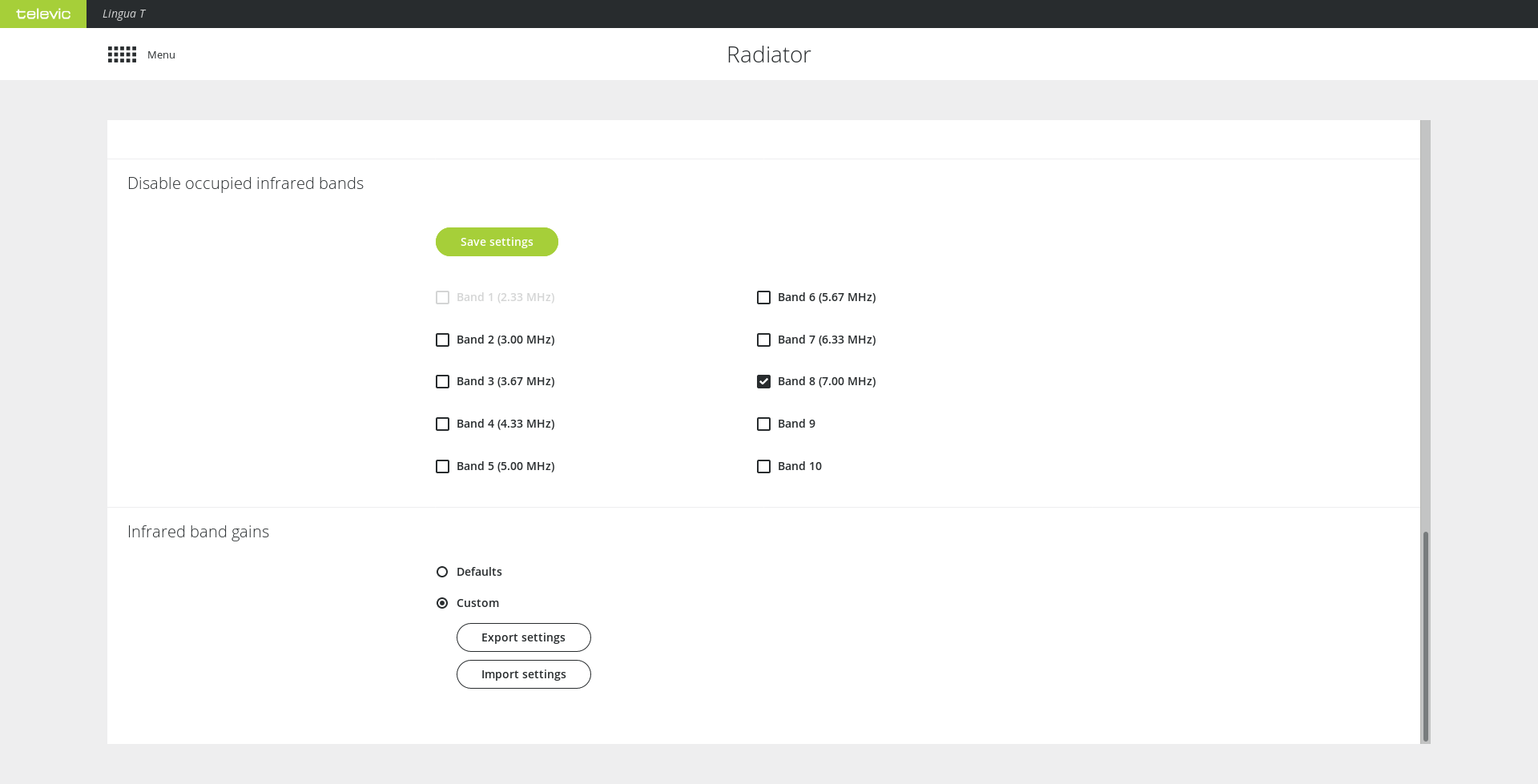Screen dimensions: 1538x784
Task: Disable Band 6 (5.67 MHz) via checkbox
Action: pyautogui.click(x=763, y=298)
